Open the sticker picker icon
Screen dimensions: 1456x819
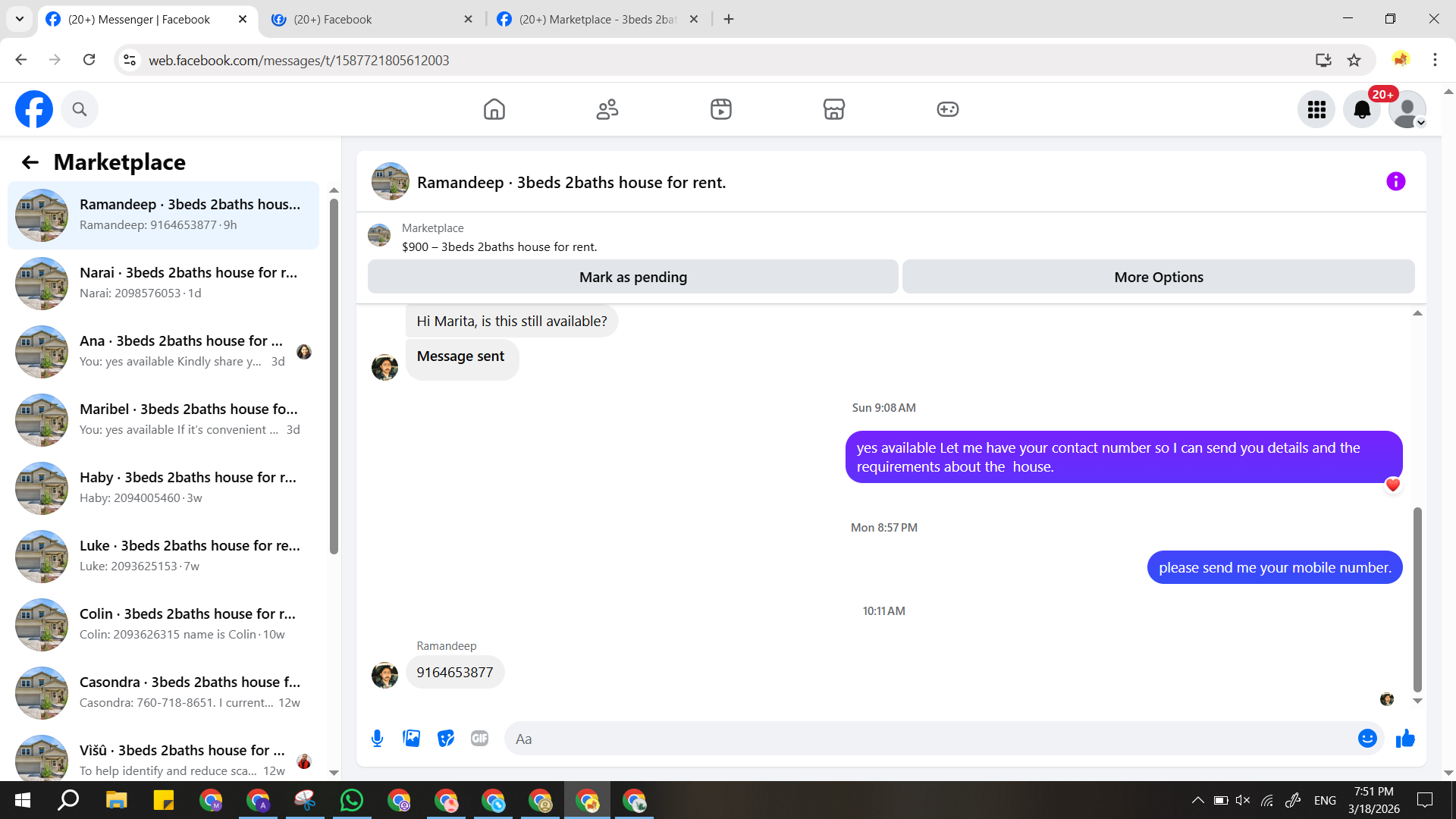click(445, 739)
